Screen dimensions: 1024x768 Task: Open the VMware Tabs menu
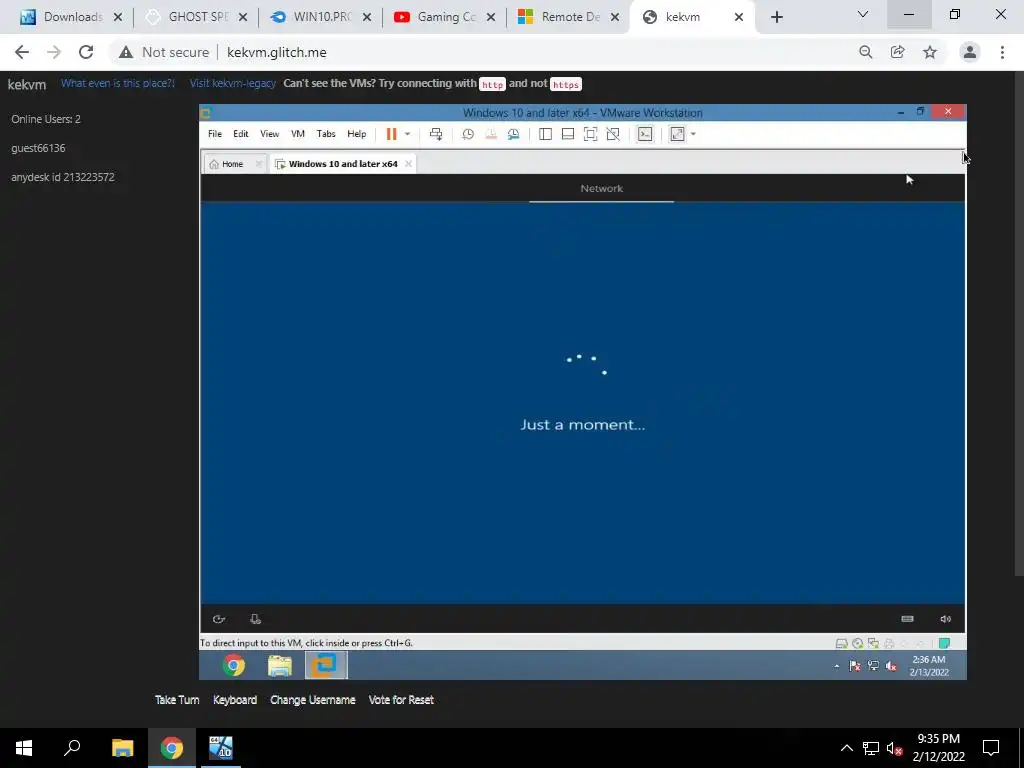326,134
